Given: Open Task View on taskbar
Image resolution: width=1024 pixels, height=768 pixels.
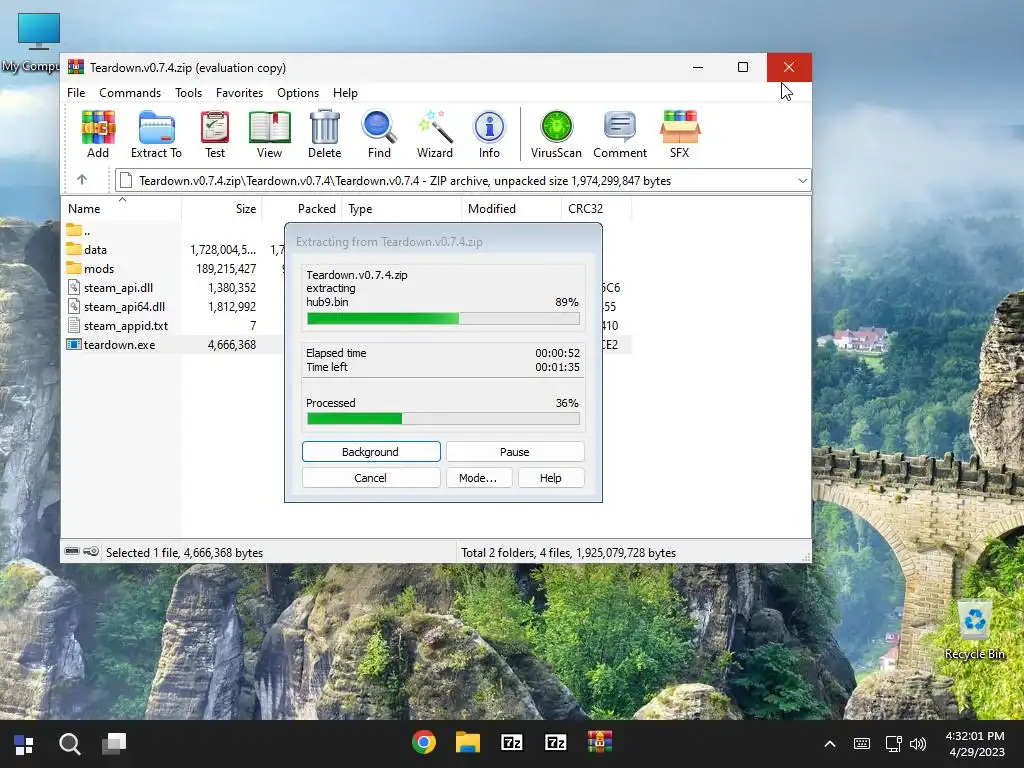Looking at the screenshot, I should (114, 744).
